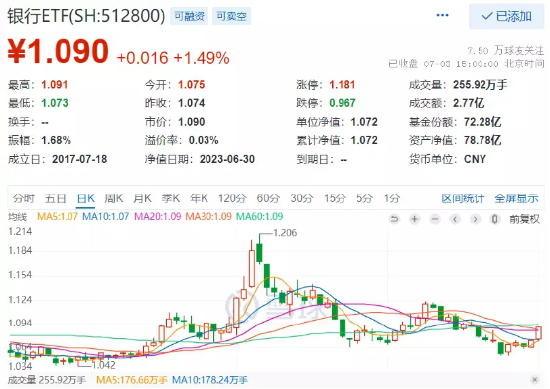Select the 月K chart tab
This screenshot has height=389, width=550.
(142, 199)
